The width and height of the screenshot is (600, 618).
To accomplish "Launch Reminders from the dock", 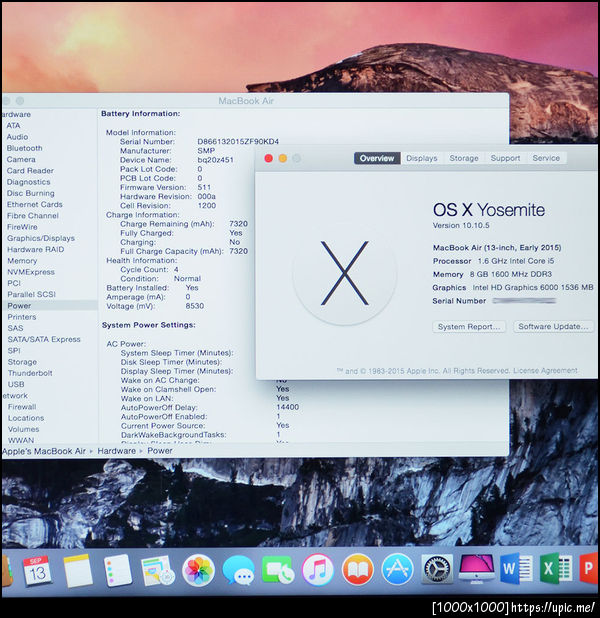I will pos(117,571).
